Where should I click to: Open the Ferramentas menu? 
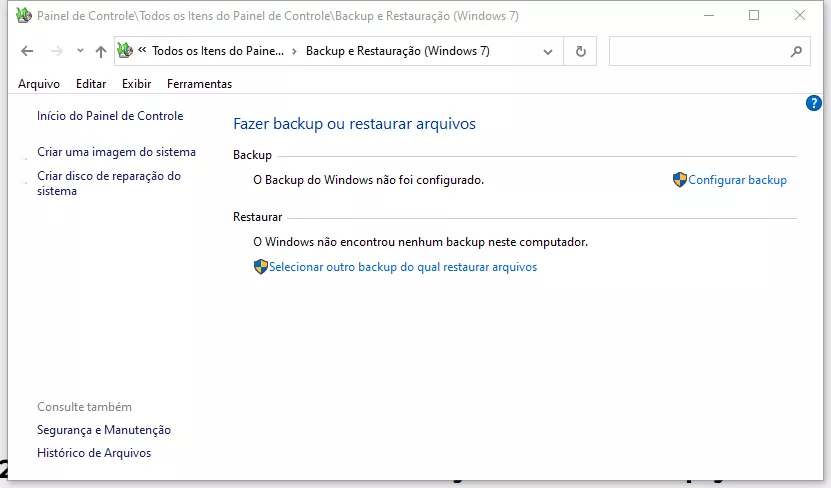pyautogui.click(x=199, y=84)
